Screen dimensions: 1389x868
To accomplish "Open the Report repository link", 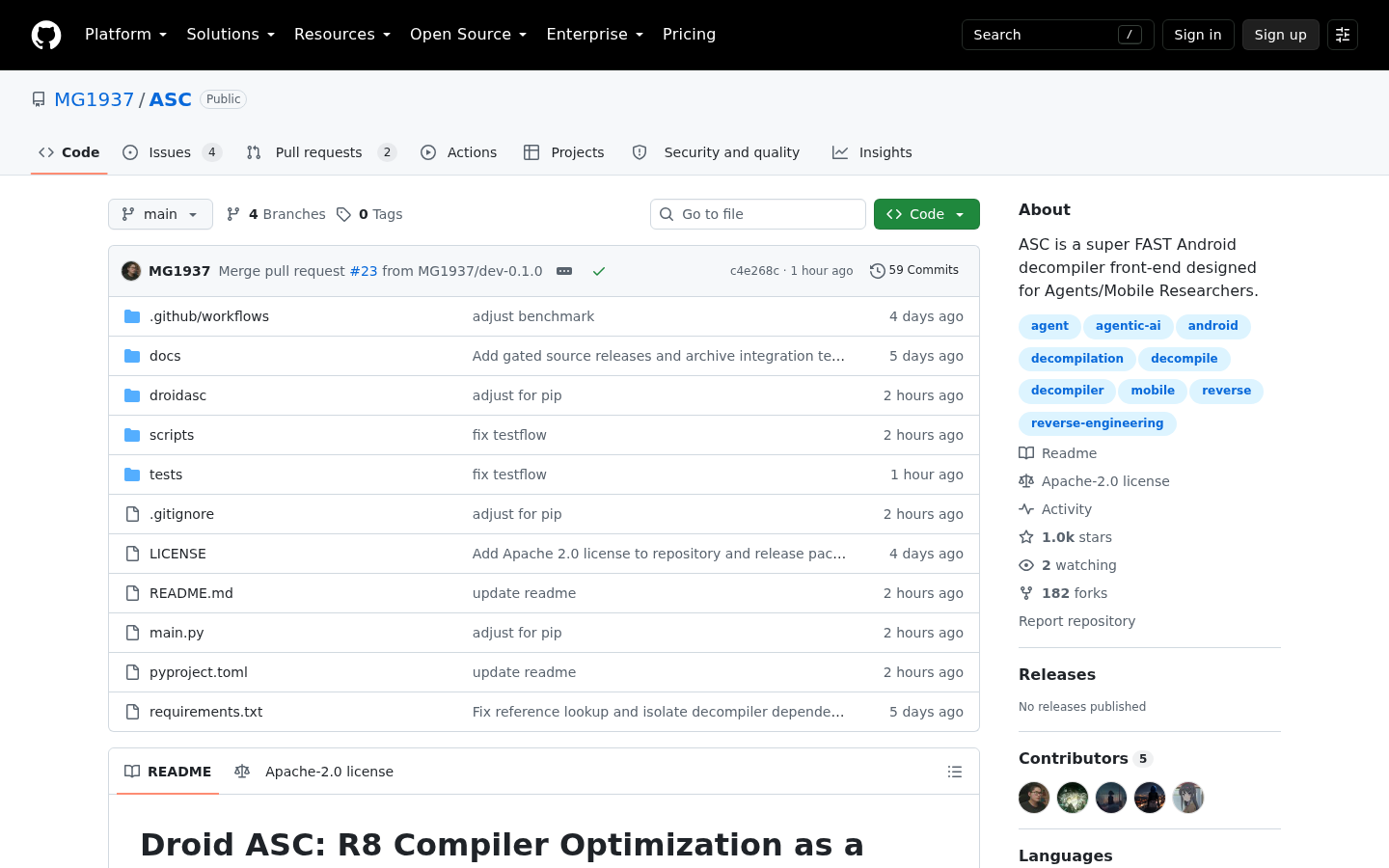I will (x=1077, y=621).
